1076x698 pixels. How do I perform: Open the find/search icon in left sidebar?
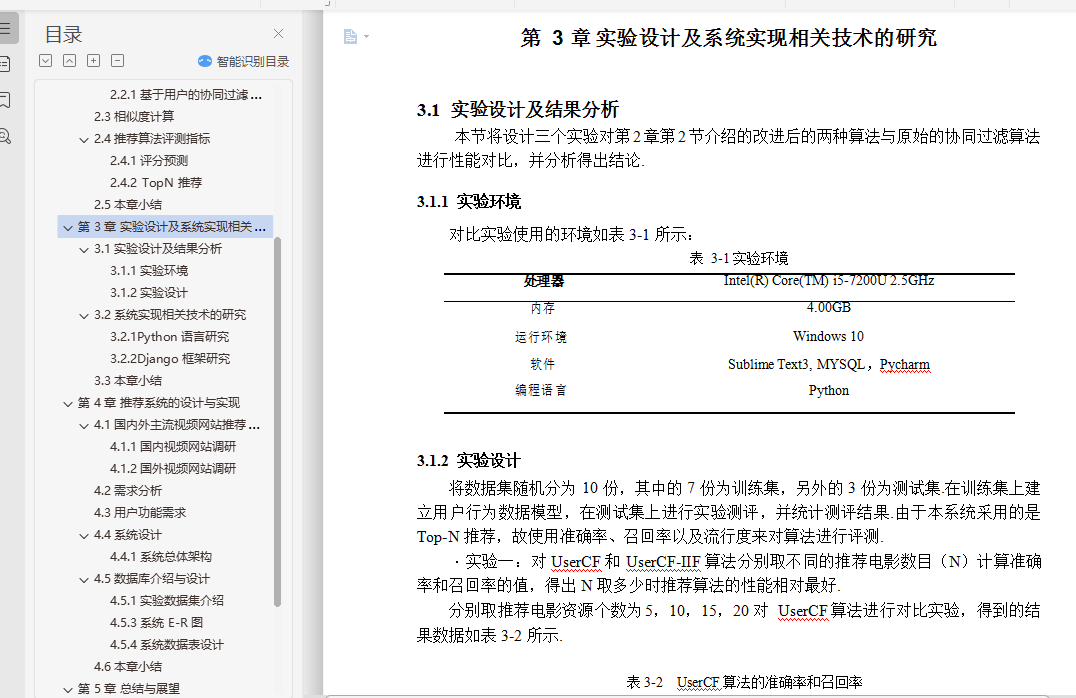tap(5, 136)
